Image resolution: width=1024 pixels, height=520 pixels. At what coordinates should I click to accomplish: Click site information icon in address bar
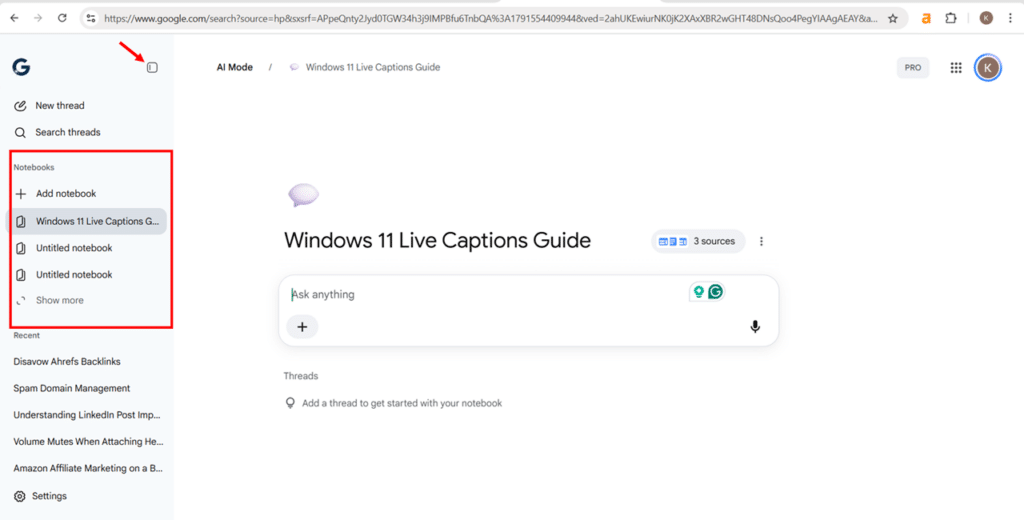tap(91, 19)
